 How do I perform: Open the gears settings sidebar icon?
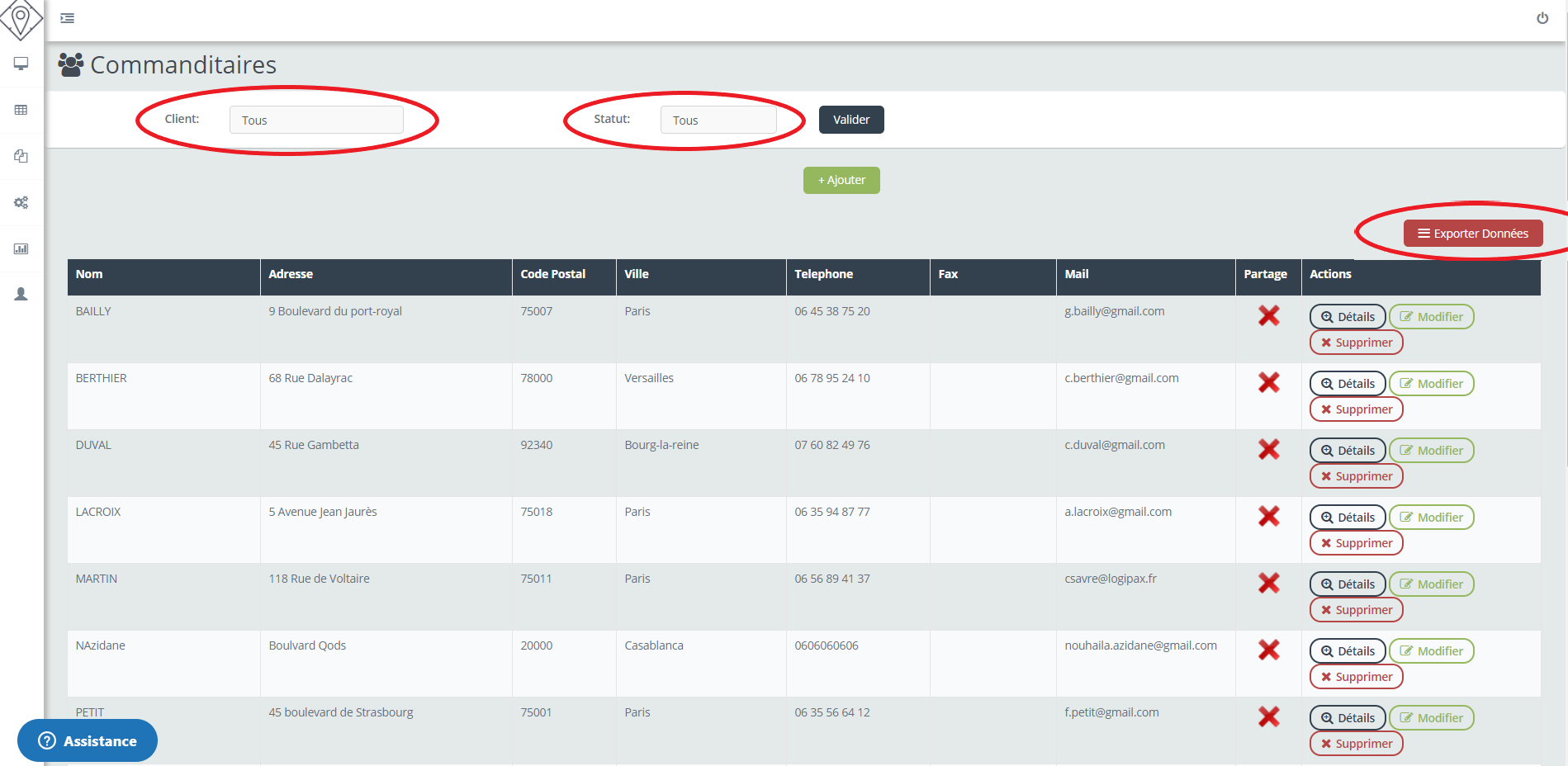pos(21,202)
